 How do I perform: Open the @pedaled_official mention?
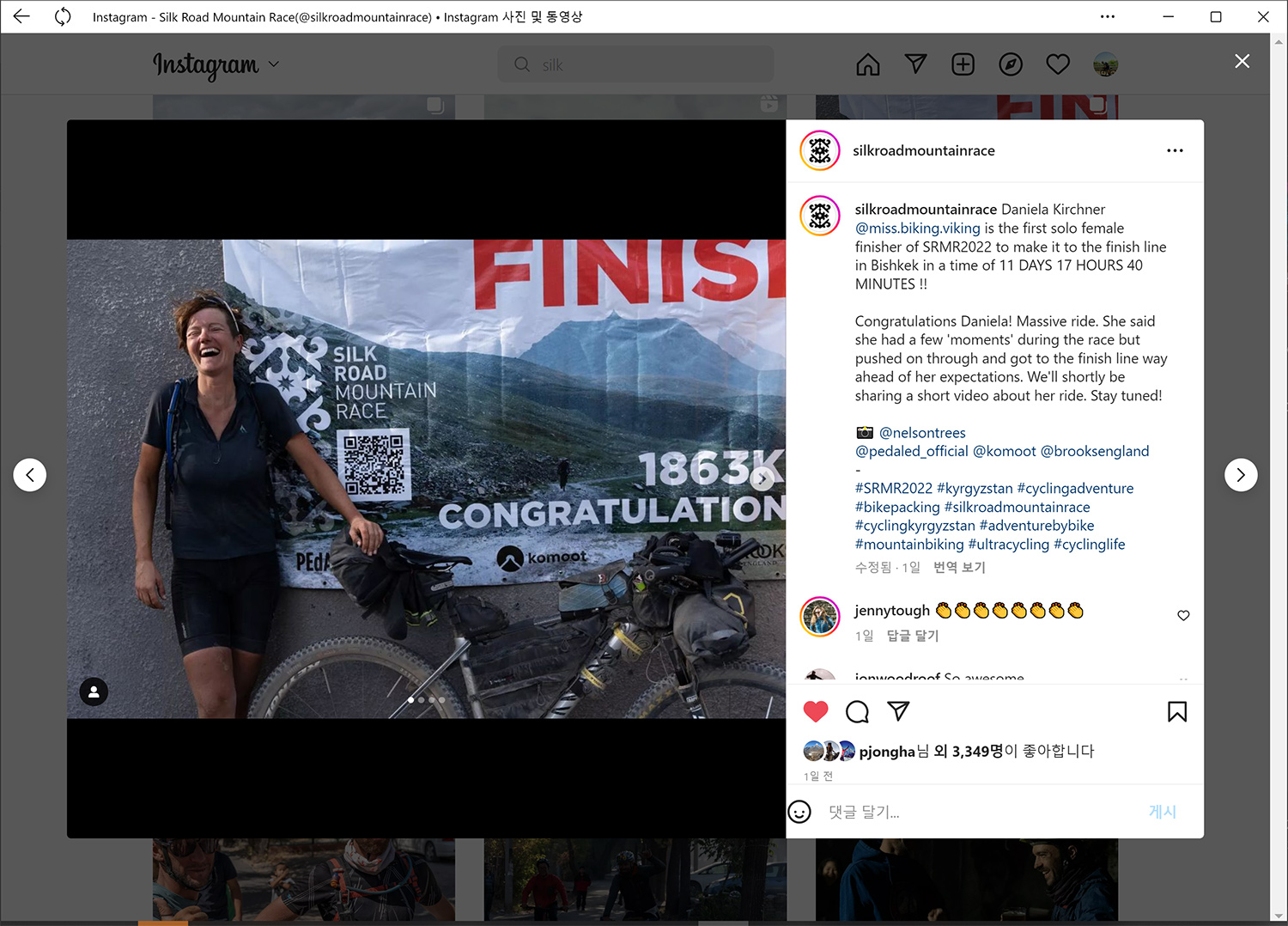click(912, 452)
